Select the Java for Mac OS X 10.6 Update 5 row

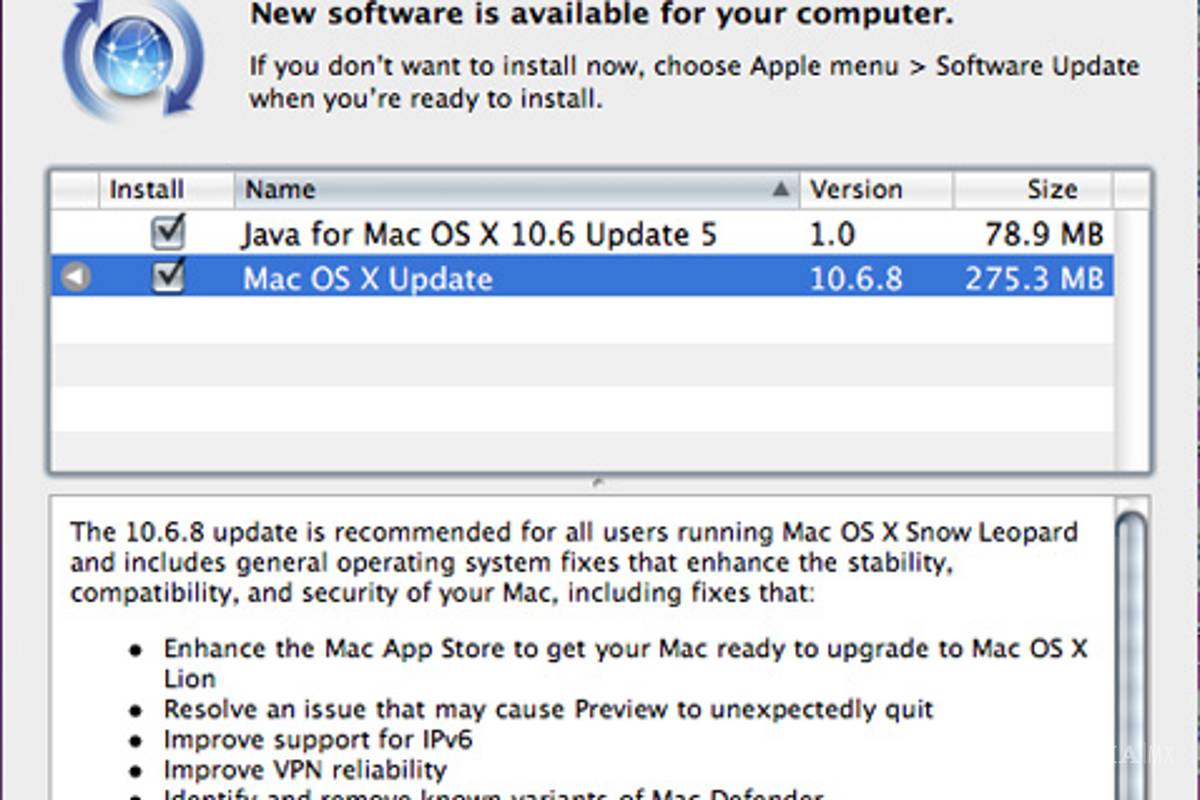click(478, 234)
